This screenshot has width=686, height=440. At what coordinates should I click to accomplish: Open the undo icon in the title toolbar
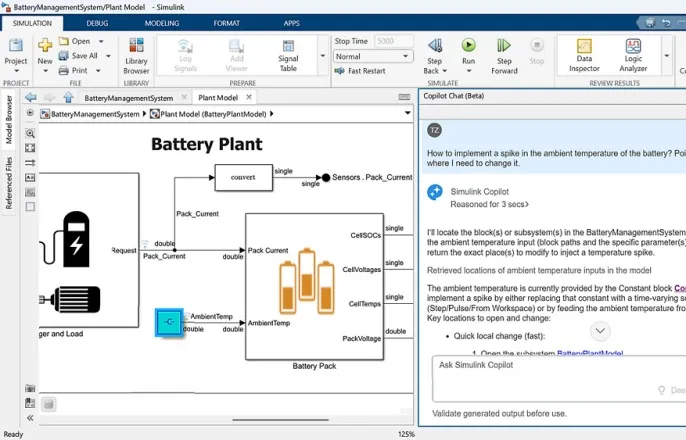click(x=666, y=22)
